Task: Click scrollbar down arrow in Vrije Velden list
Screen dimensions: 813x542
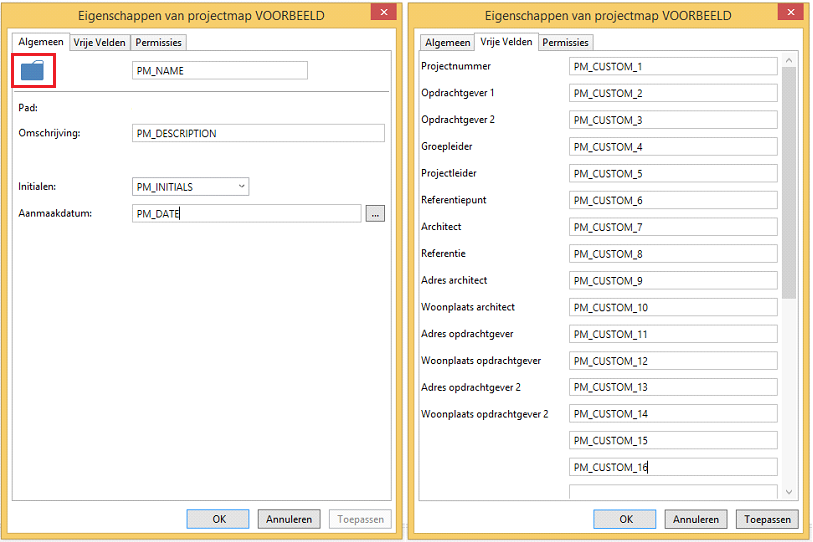Action: click(x=789, y=492)
